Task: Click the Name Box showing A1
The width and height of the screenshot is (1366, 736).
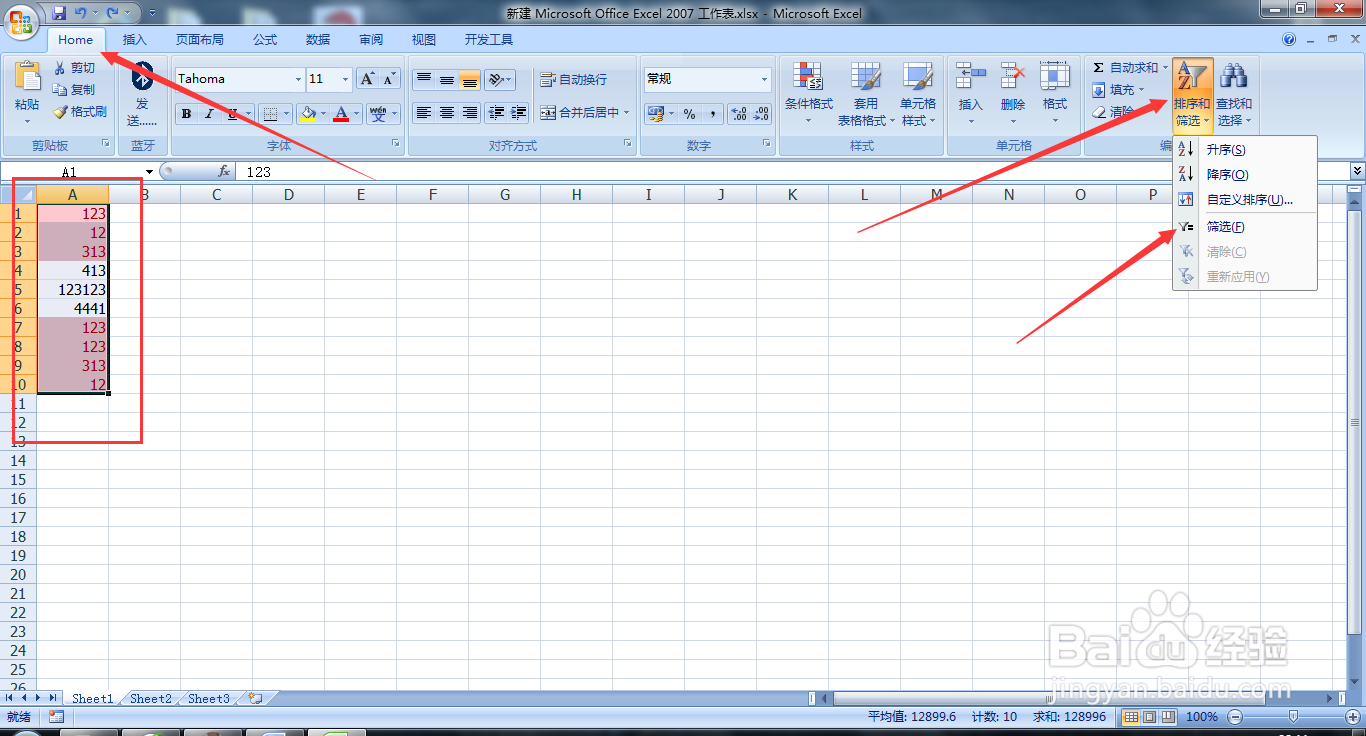Action: tap(78, 172)
